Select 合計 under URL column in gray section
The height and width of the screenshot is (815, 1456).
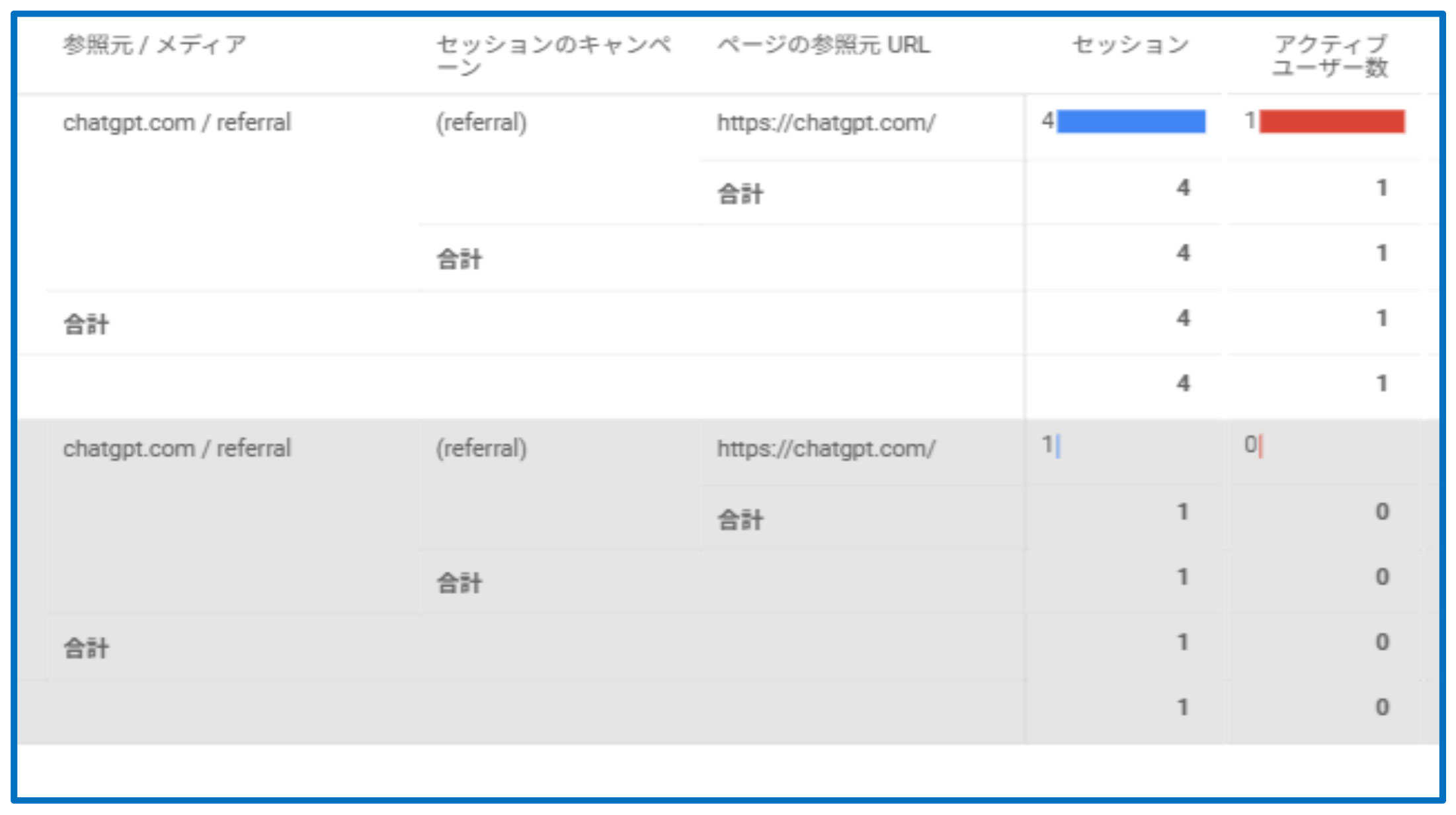(x=741, y=520)
